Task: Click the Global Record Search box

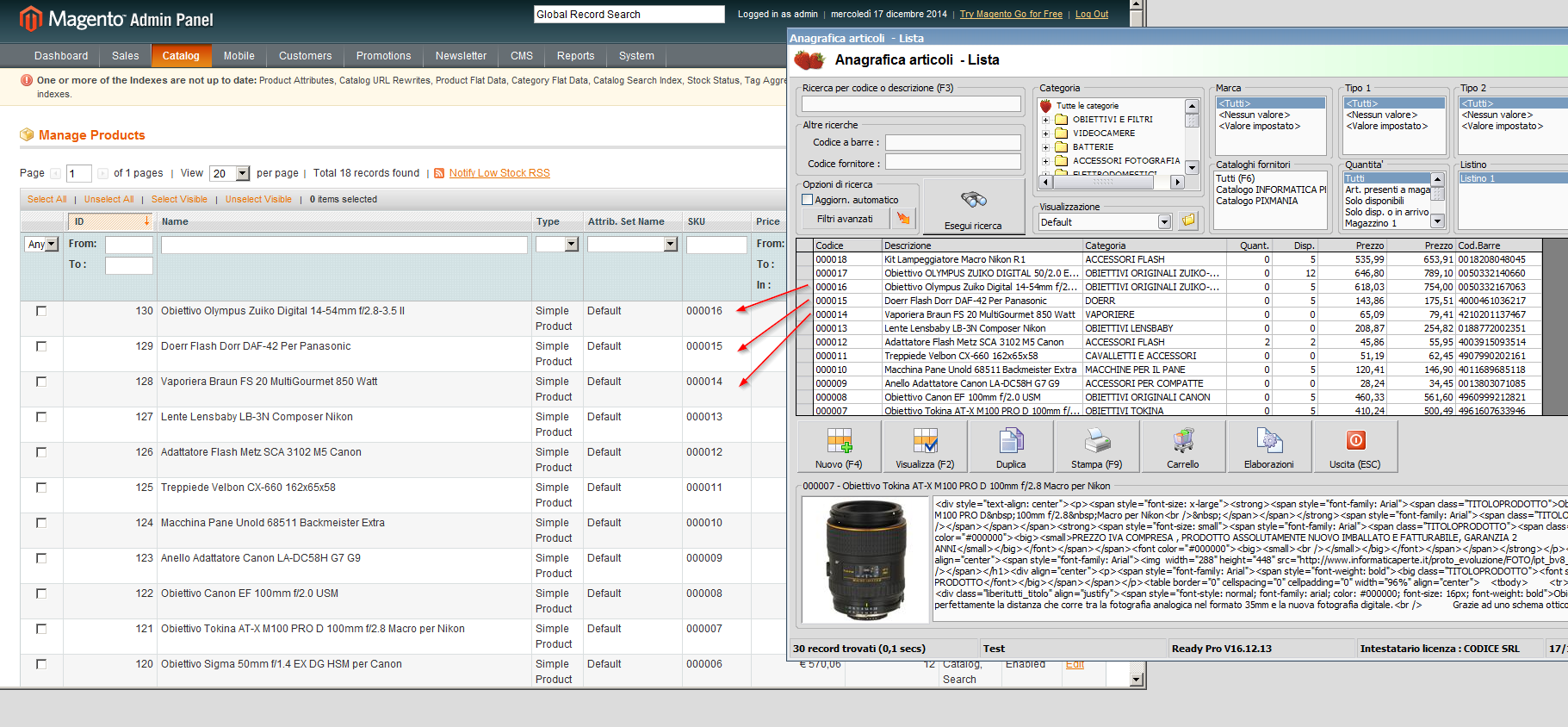Action: pos(629,14)
